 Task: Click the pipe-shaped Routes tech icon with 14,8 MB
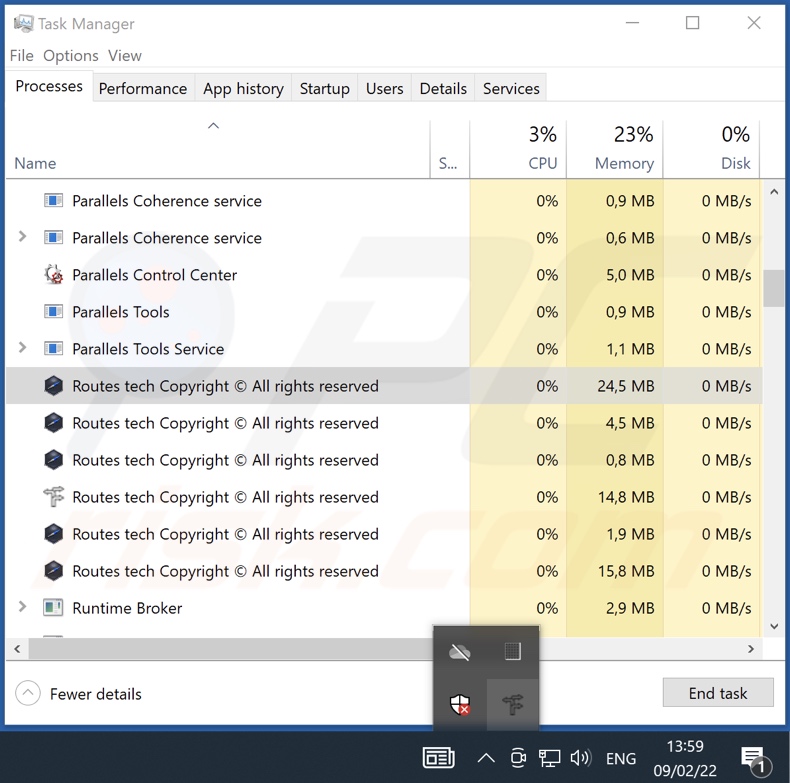53,497
